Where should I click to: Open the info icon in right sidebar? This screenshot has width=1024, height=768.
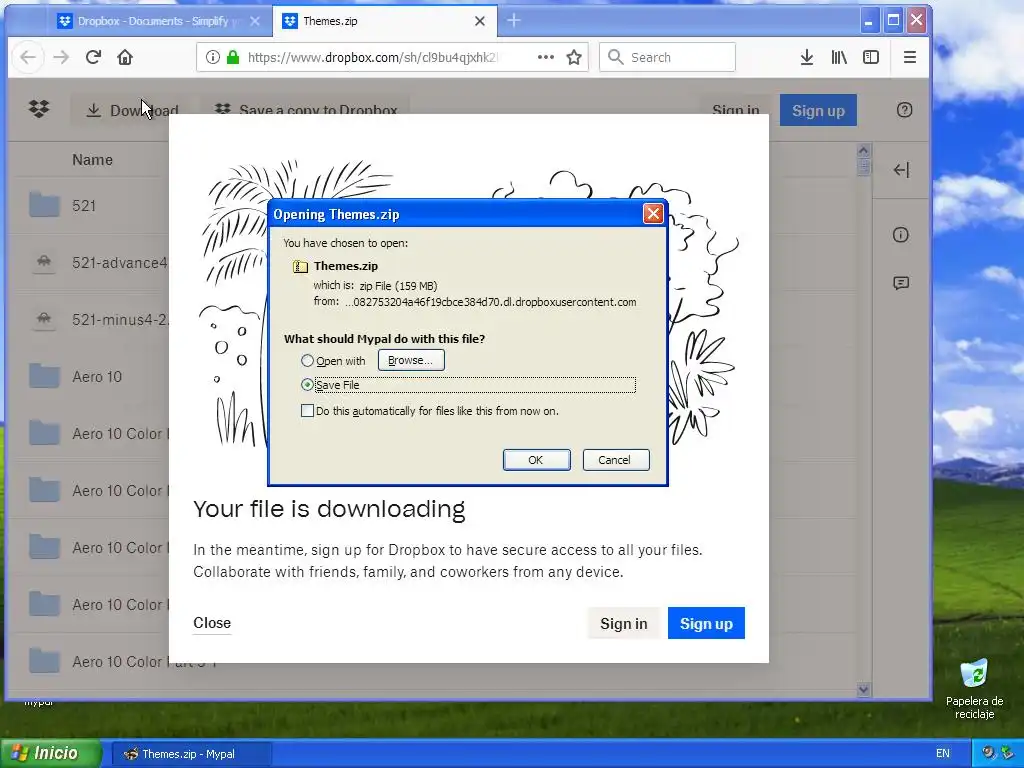901,234
